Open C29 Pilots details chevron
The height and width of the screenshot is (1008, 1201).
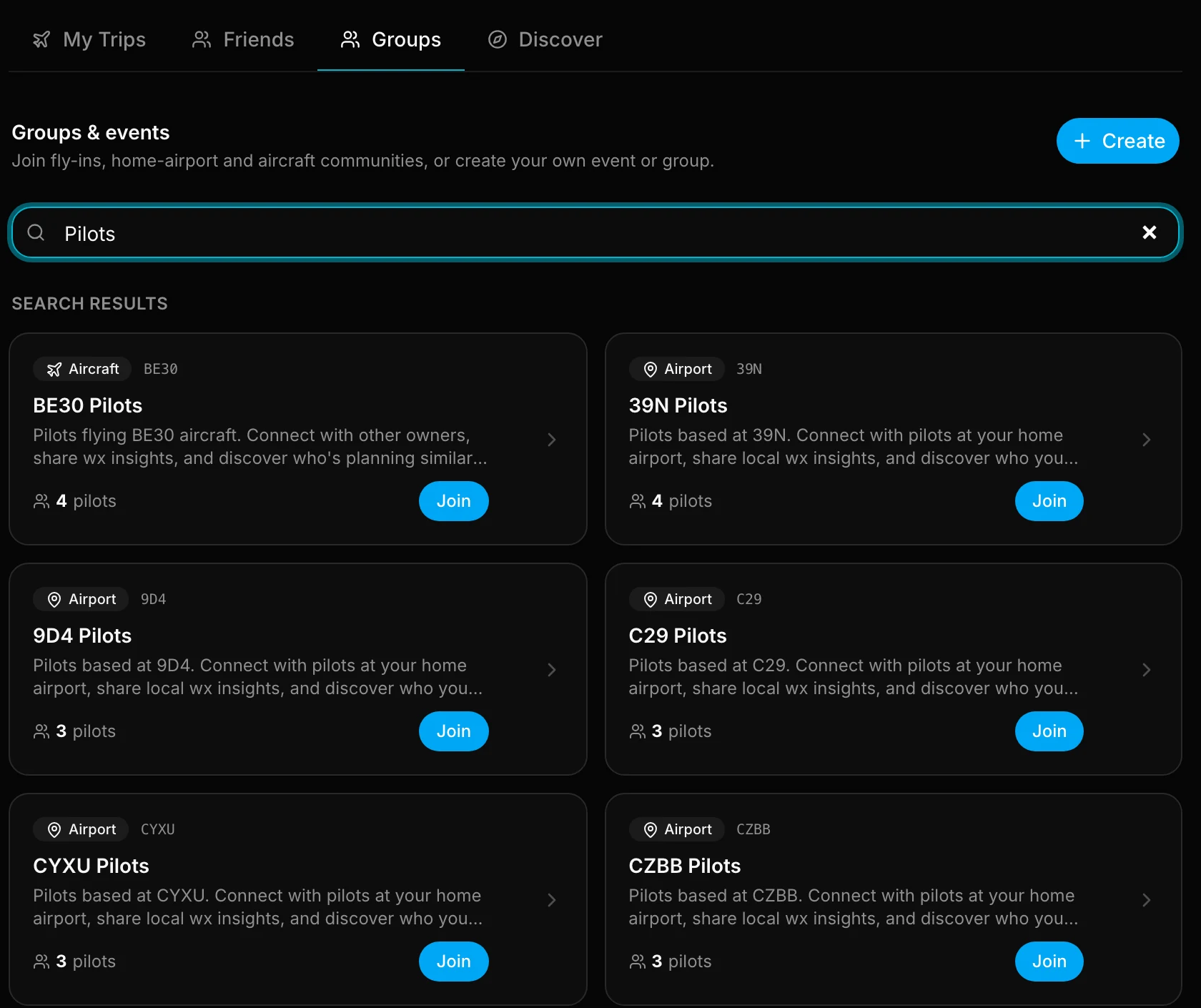click(1146, 670)
